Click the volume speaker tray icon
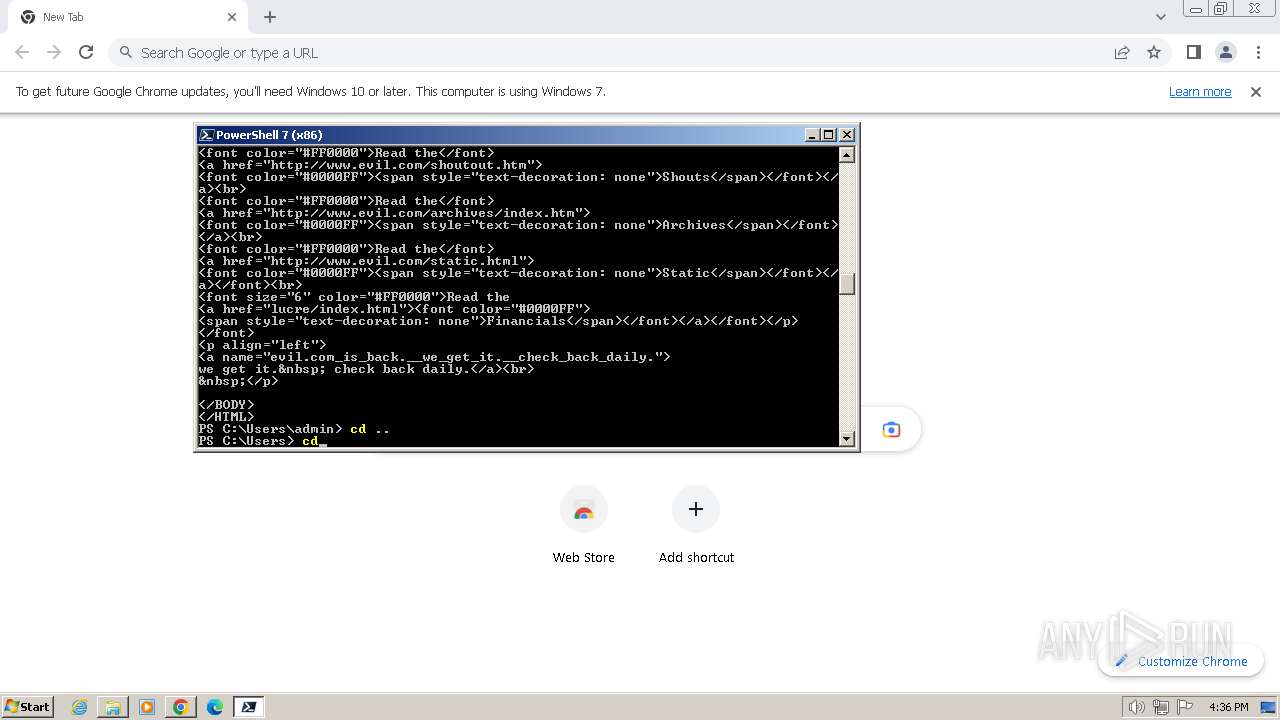The image size is (1280, 720). [x=1136, y=707]
